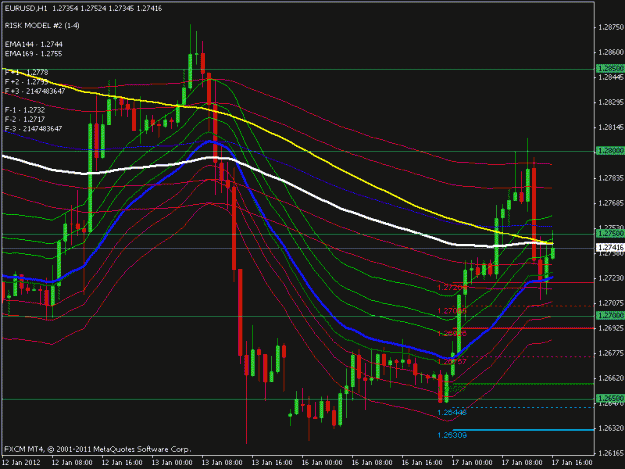Select the F-3 - 2147483647 label
This screenshot has width=625, height=469.
pyautogui.click(x=33, y=129)
